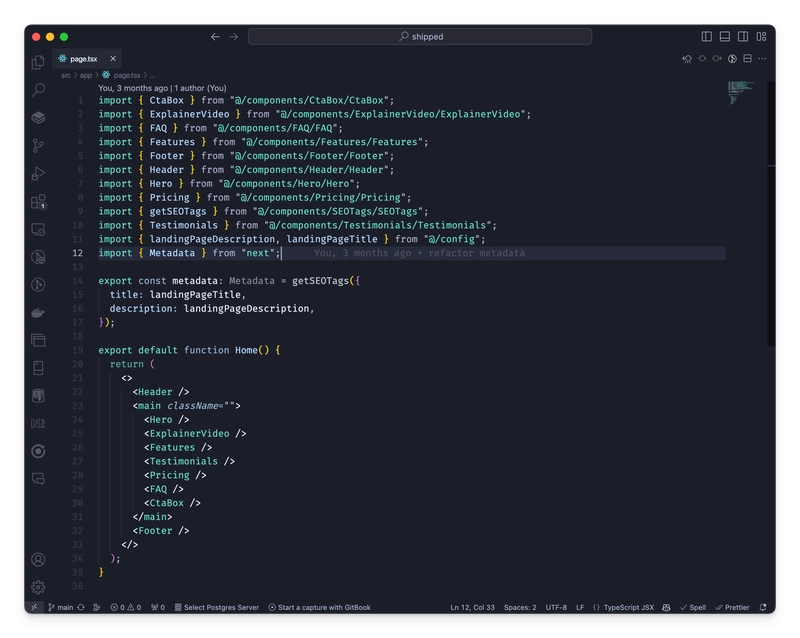This screenshot has height=638, width=800.
Task: Toggle file blame clock icon
Action: [x=732, y=59]
